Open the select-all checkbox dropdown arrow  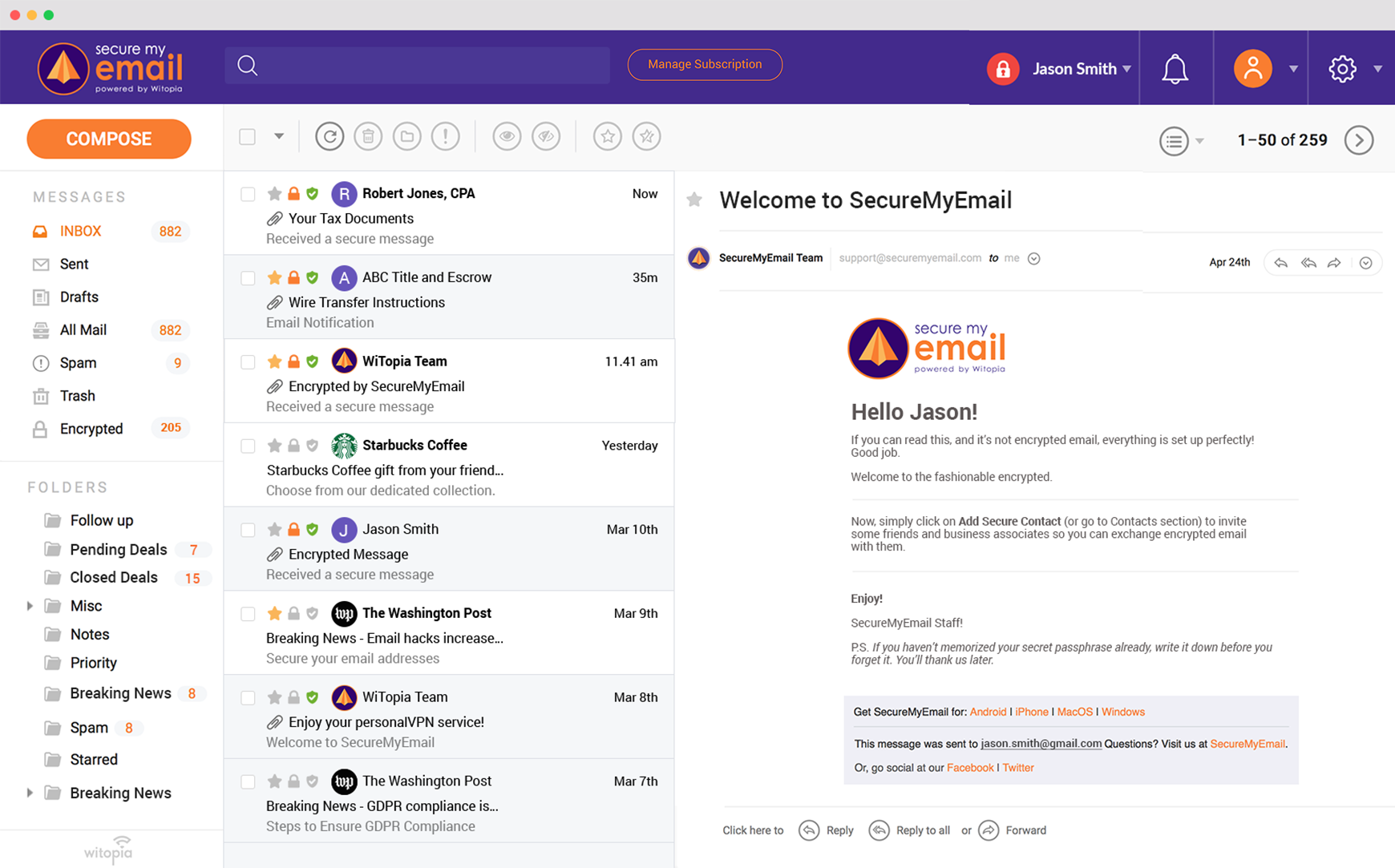279,136
